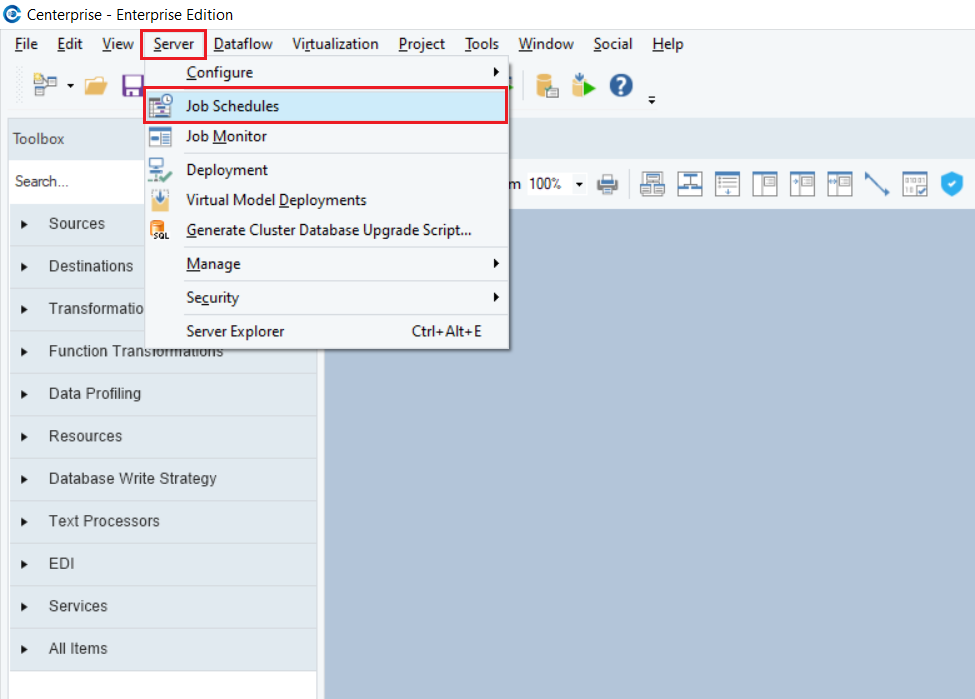The width and height of the screenshot is (975, 699).
Task: Open Server Explorer from menu
Action: coord(326,331)
